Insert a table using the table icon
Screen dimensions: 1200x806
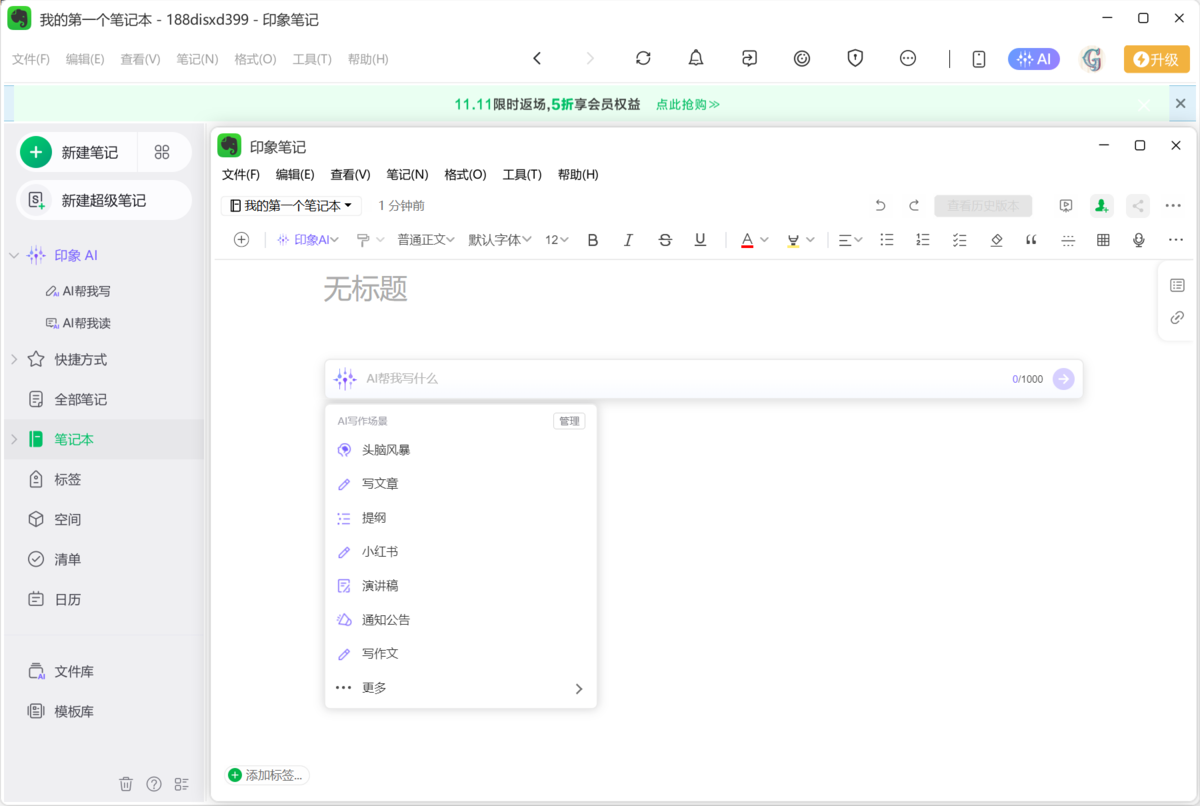[1103, 239]
